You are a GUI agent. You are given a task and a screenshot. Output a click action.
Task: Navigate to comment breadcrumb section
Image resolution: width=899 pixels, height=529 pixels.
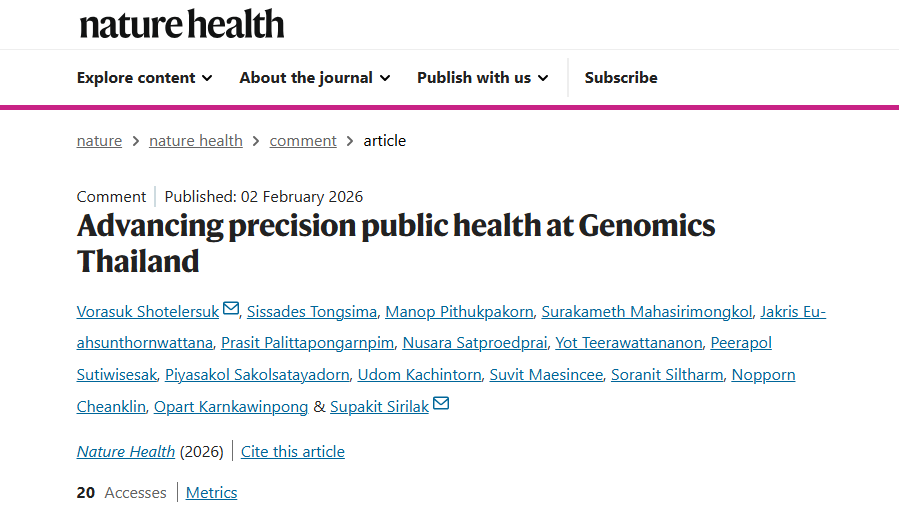303,141
